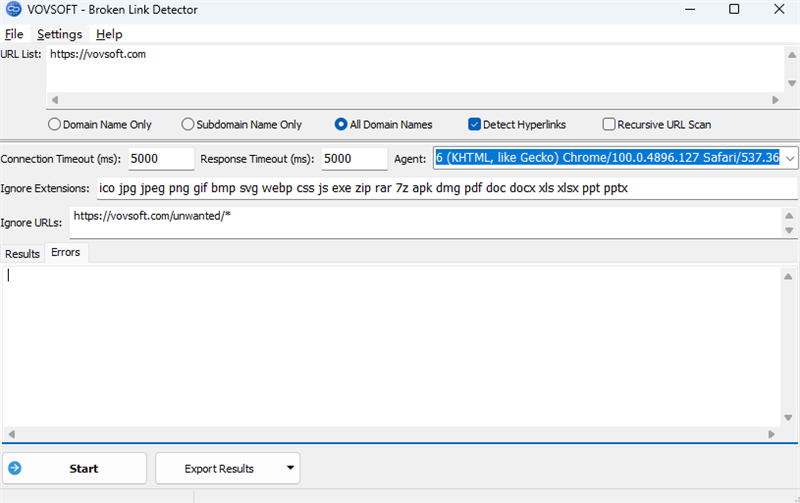Close the Broken Link Detector window
This screenshot has height=503, width=800.
click(x=779, y=9)
